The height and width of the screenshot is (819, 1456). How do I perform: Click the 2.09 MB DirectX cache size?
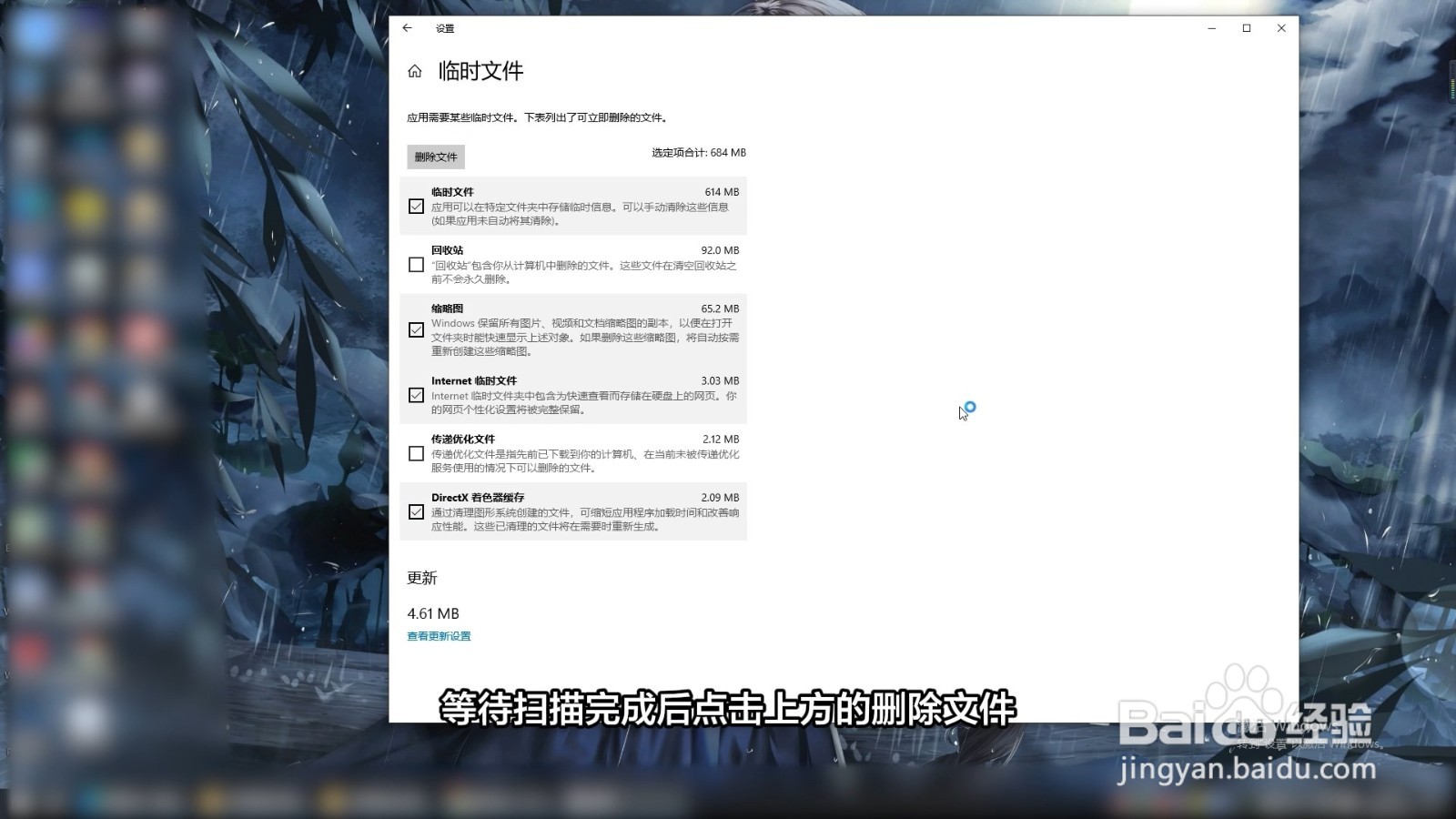point(720,497)
